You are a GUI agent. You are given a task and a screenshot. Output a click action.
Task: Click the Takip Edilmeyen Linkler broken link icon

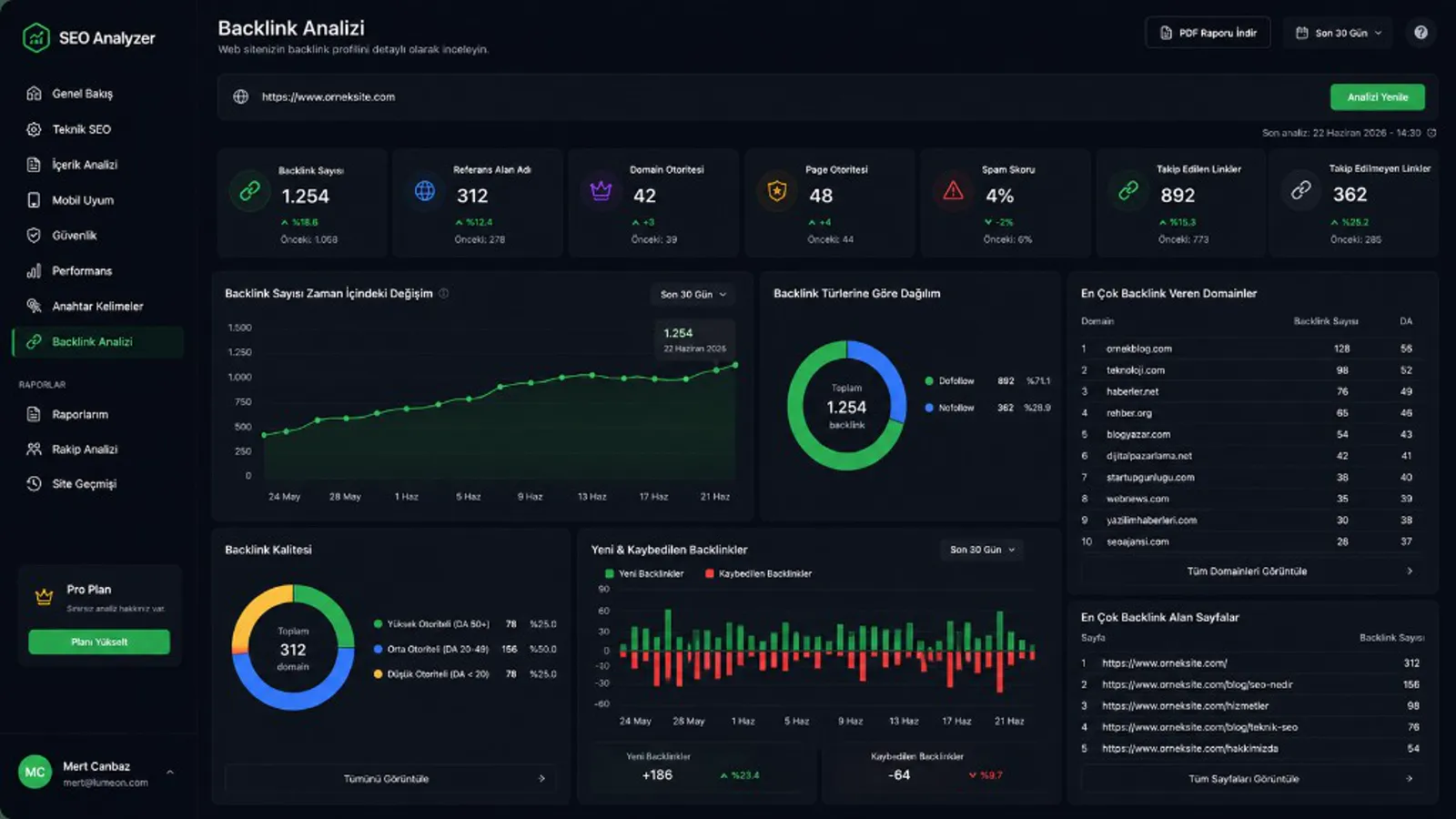pyautogui.click(x=1301, y=190)
